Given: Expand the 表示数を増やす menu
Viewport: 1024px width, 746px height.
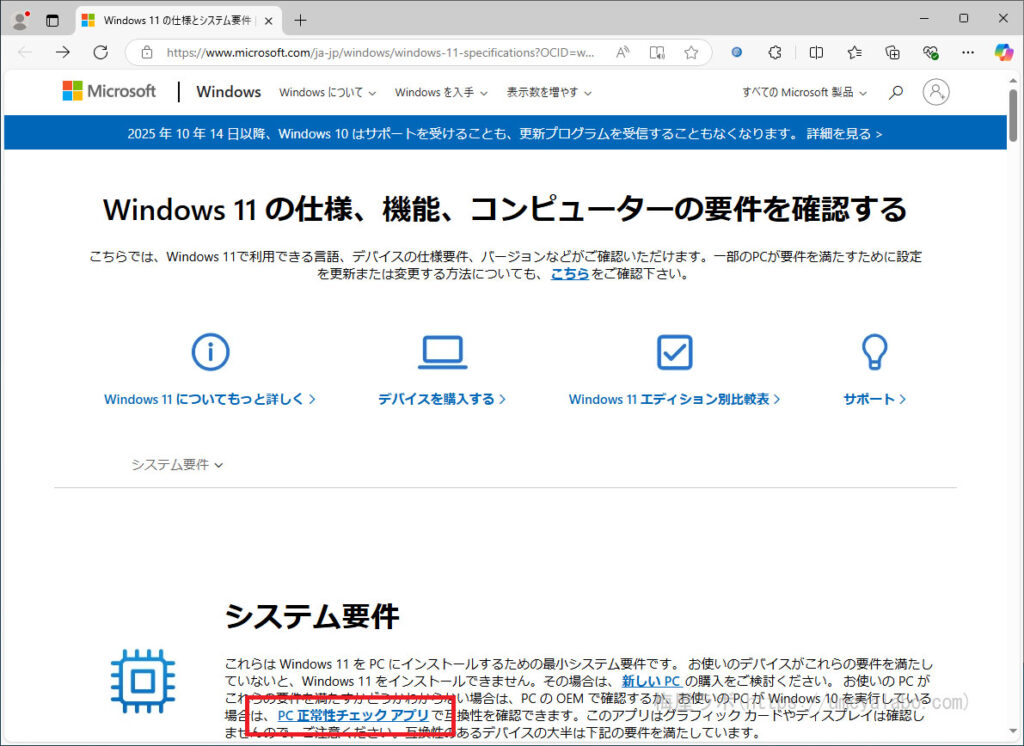Looking at the screenshot, I should tap(549, 93).
